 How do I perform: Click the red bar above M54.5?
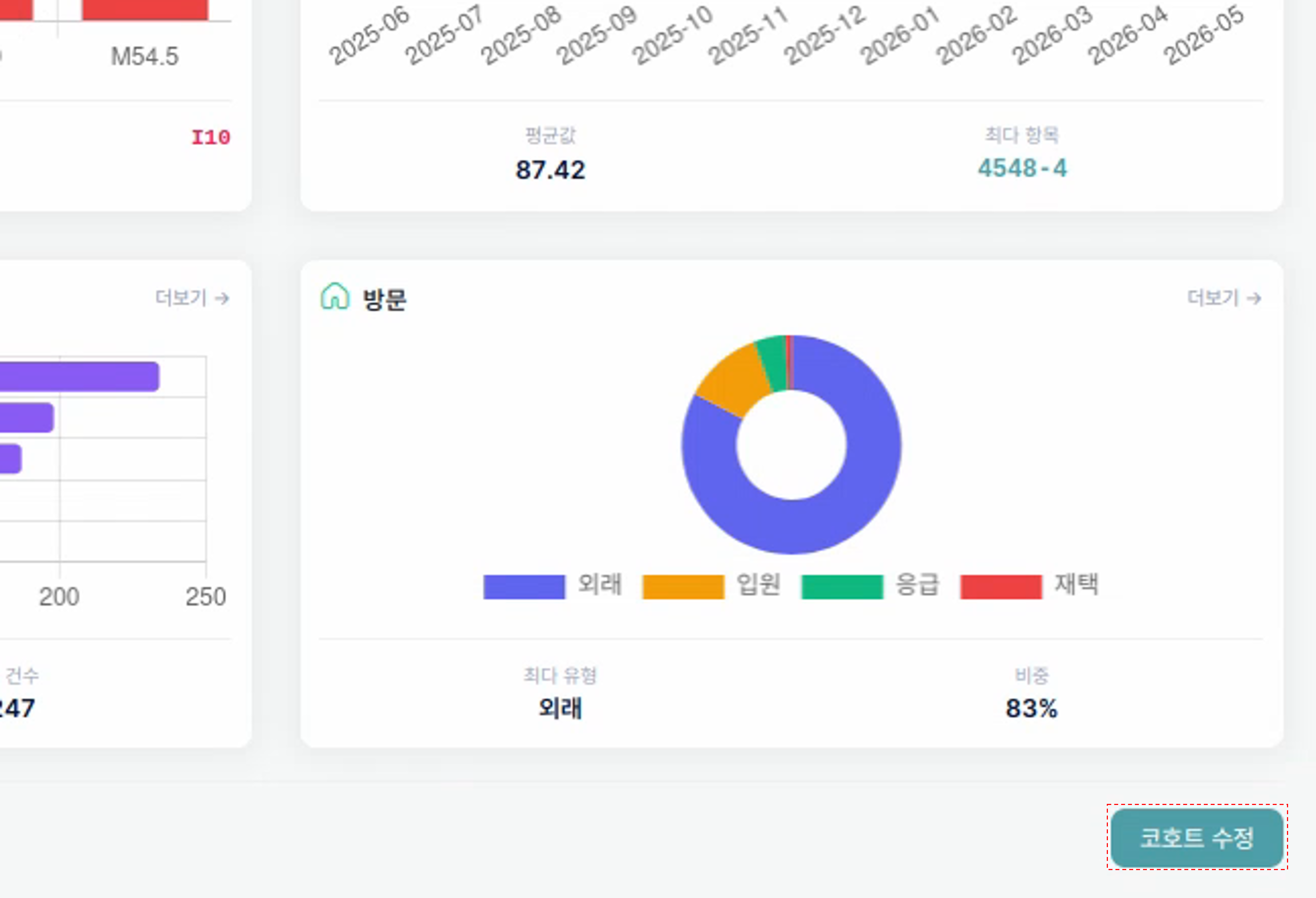click(x=145, y=10)
